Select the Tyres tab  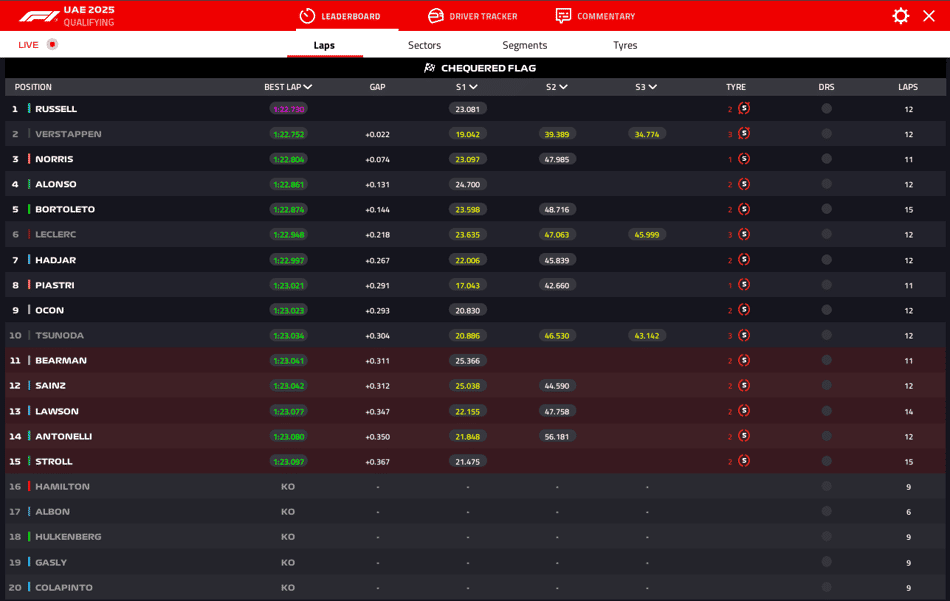625,45
